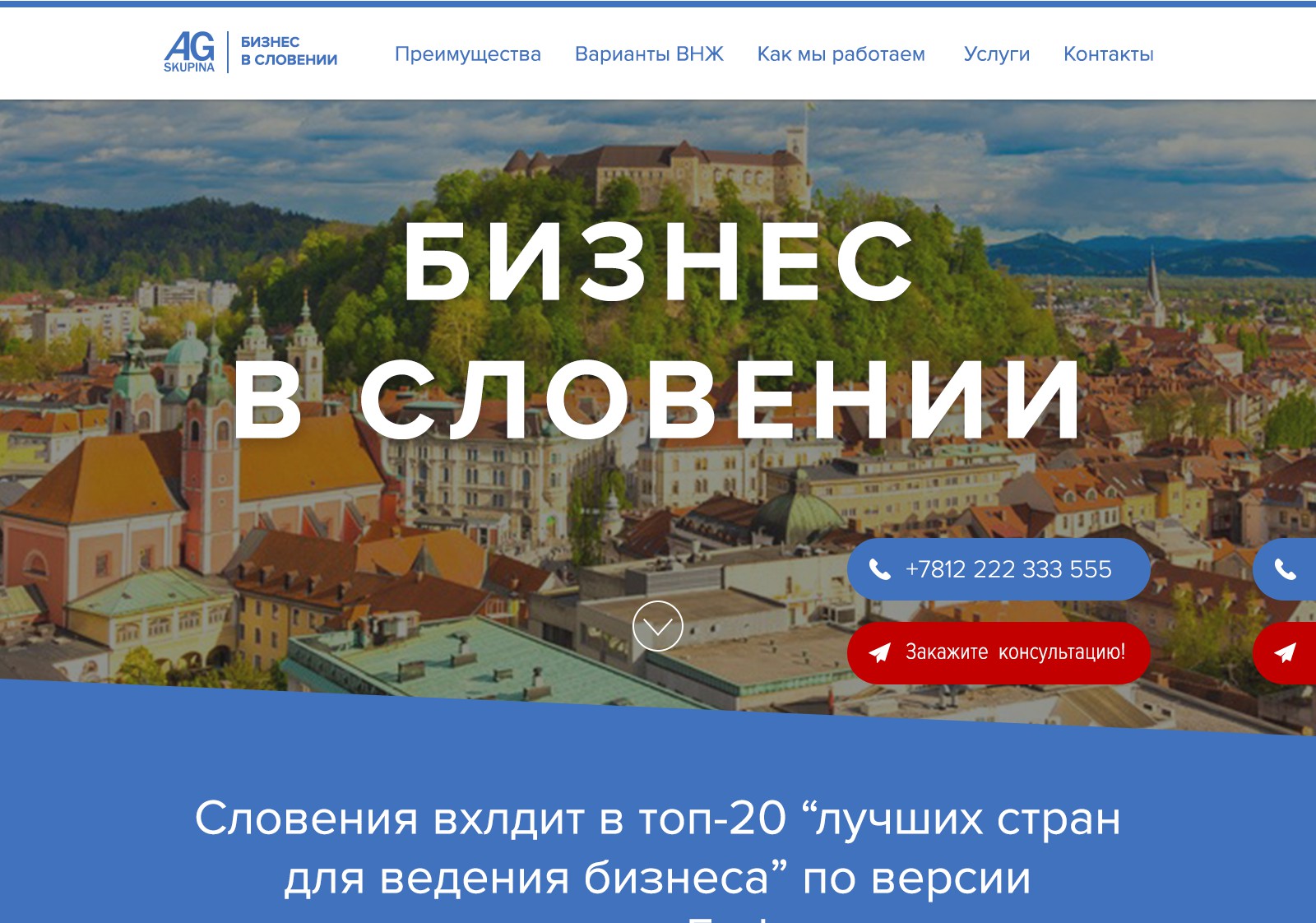Click the AG Skupina logo

[x=189, y=53]
